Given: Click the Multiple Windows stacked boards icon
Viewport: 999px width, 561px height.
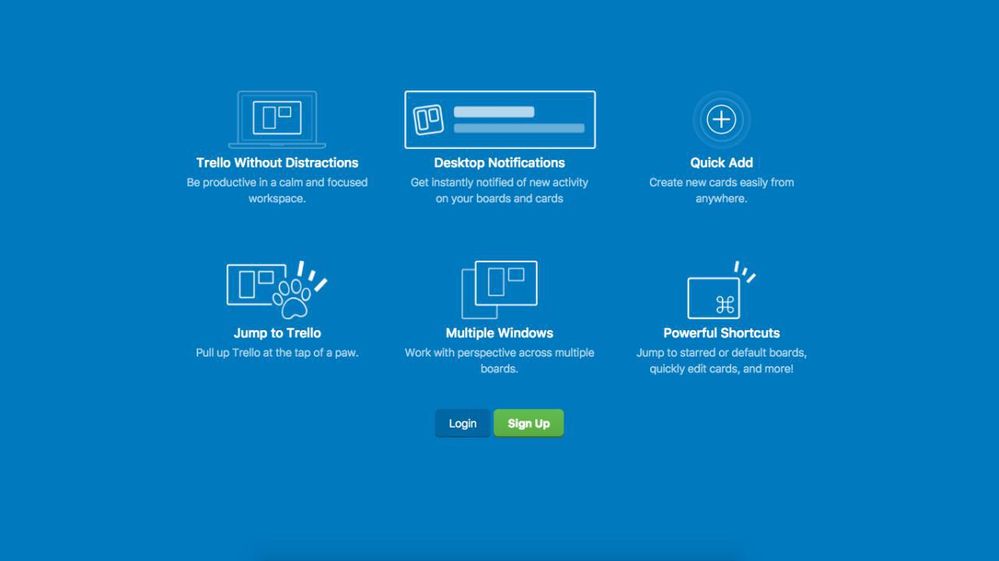Looking at the screenshot, I should pyautogui.click(x=500, y=290).
